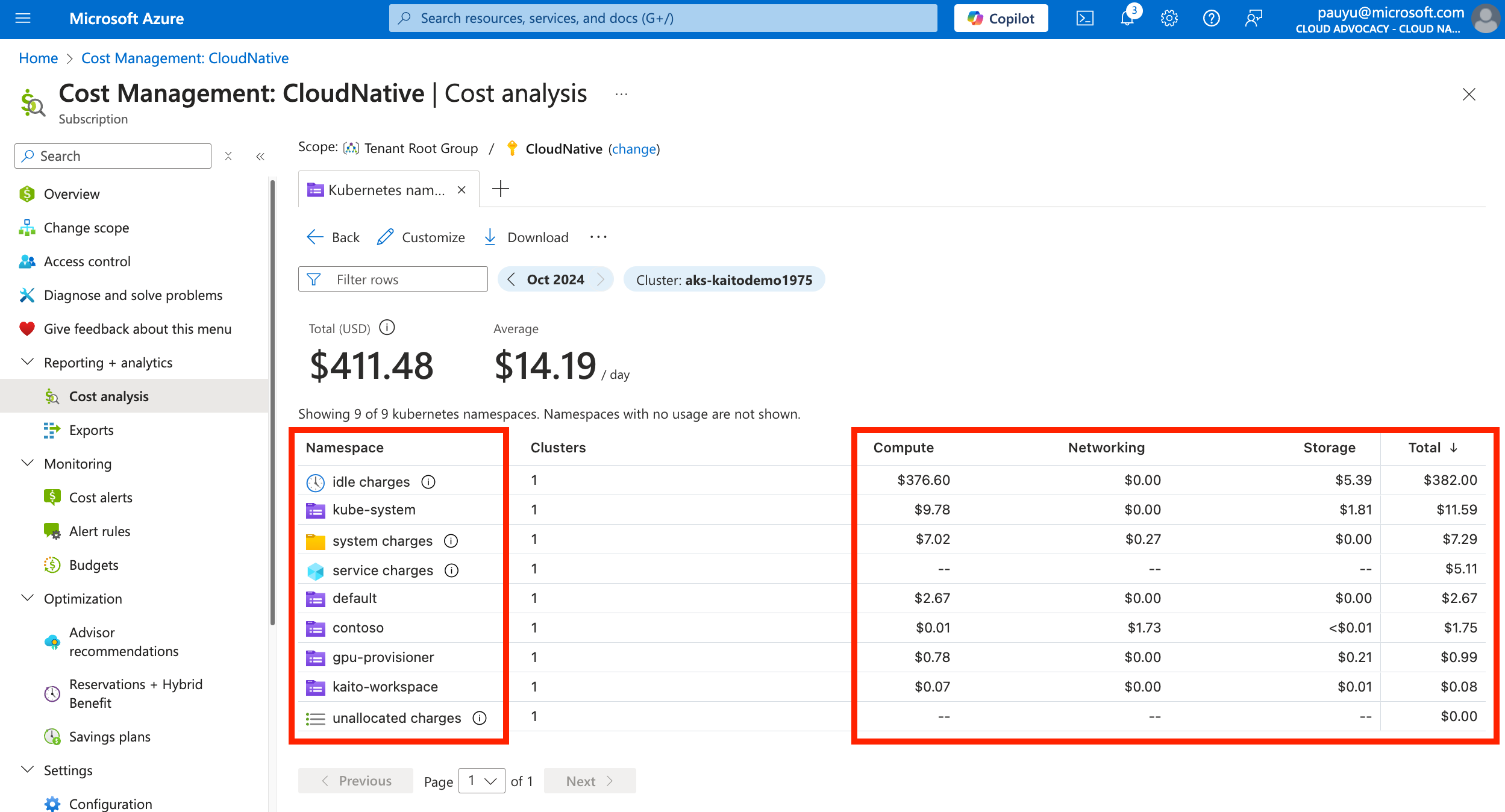Go to next month after Oct 2024
The height and width of the screenshot is (812, 1505).
[x=600, y=280]
